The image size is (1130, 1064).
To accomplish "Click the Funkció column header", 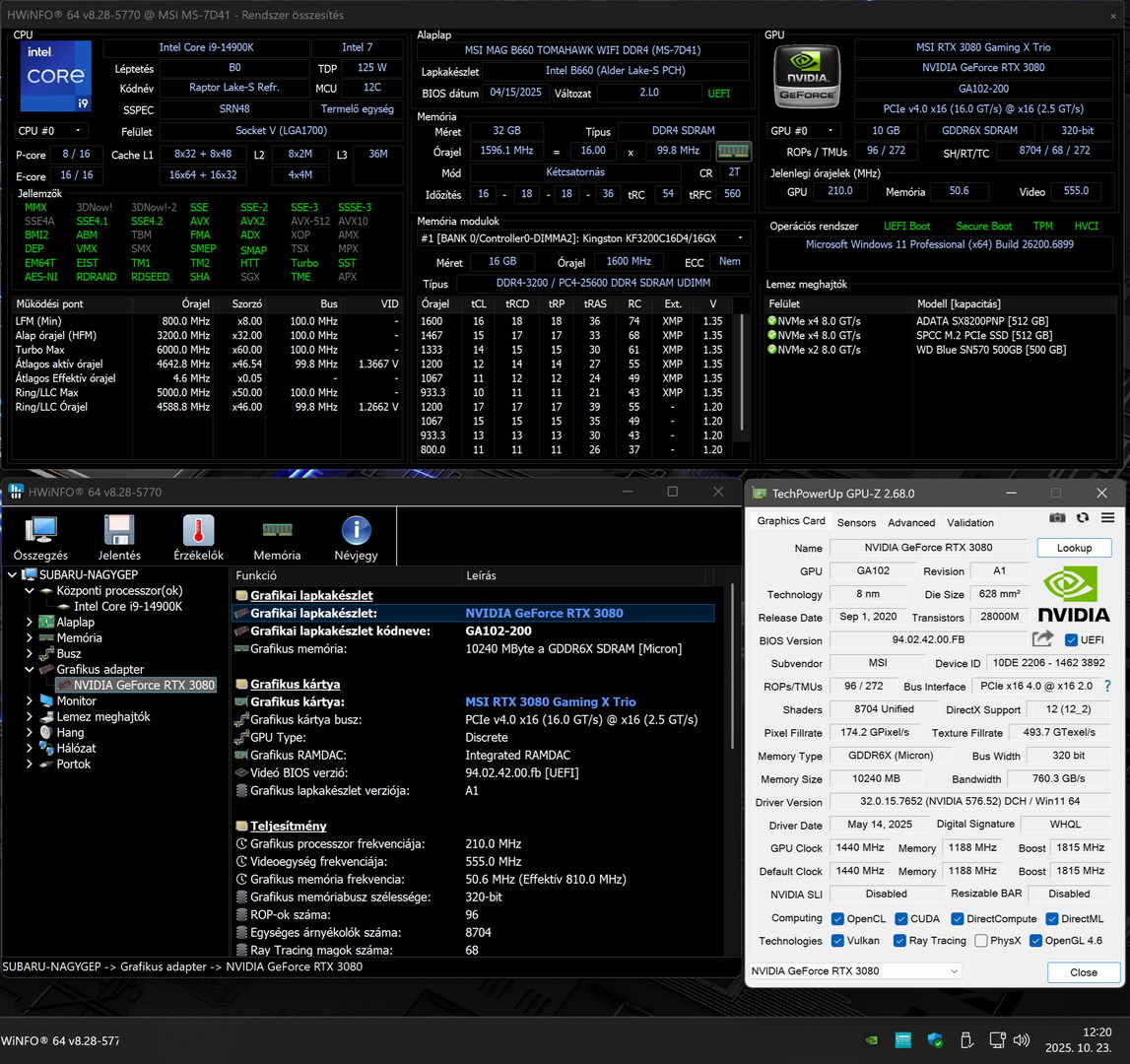I will pyautogui.click(x=346, y=575).
